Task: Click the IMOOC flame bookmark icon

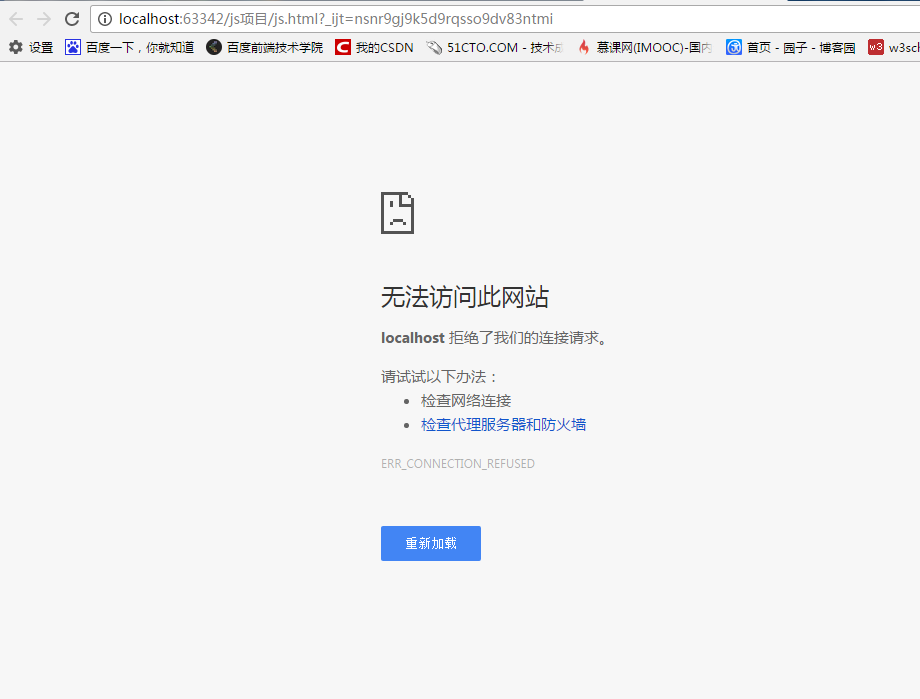Action: (x=584, y=48)
